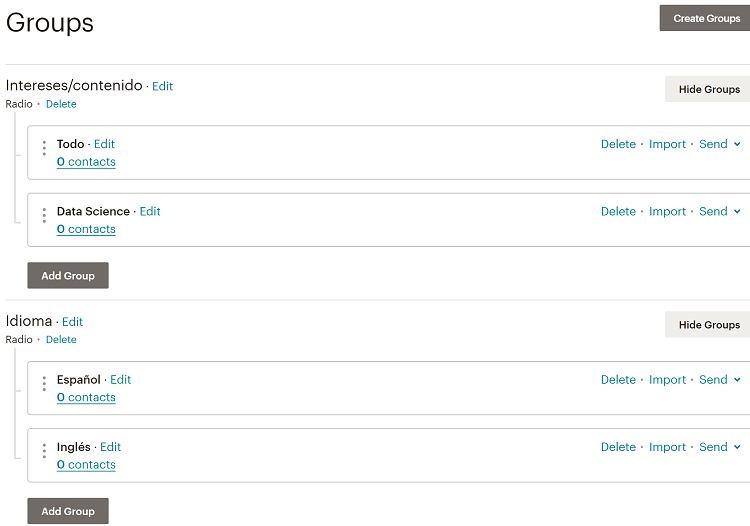Delete the Español group
750x526 pixels.
tap(618, 379)
